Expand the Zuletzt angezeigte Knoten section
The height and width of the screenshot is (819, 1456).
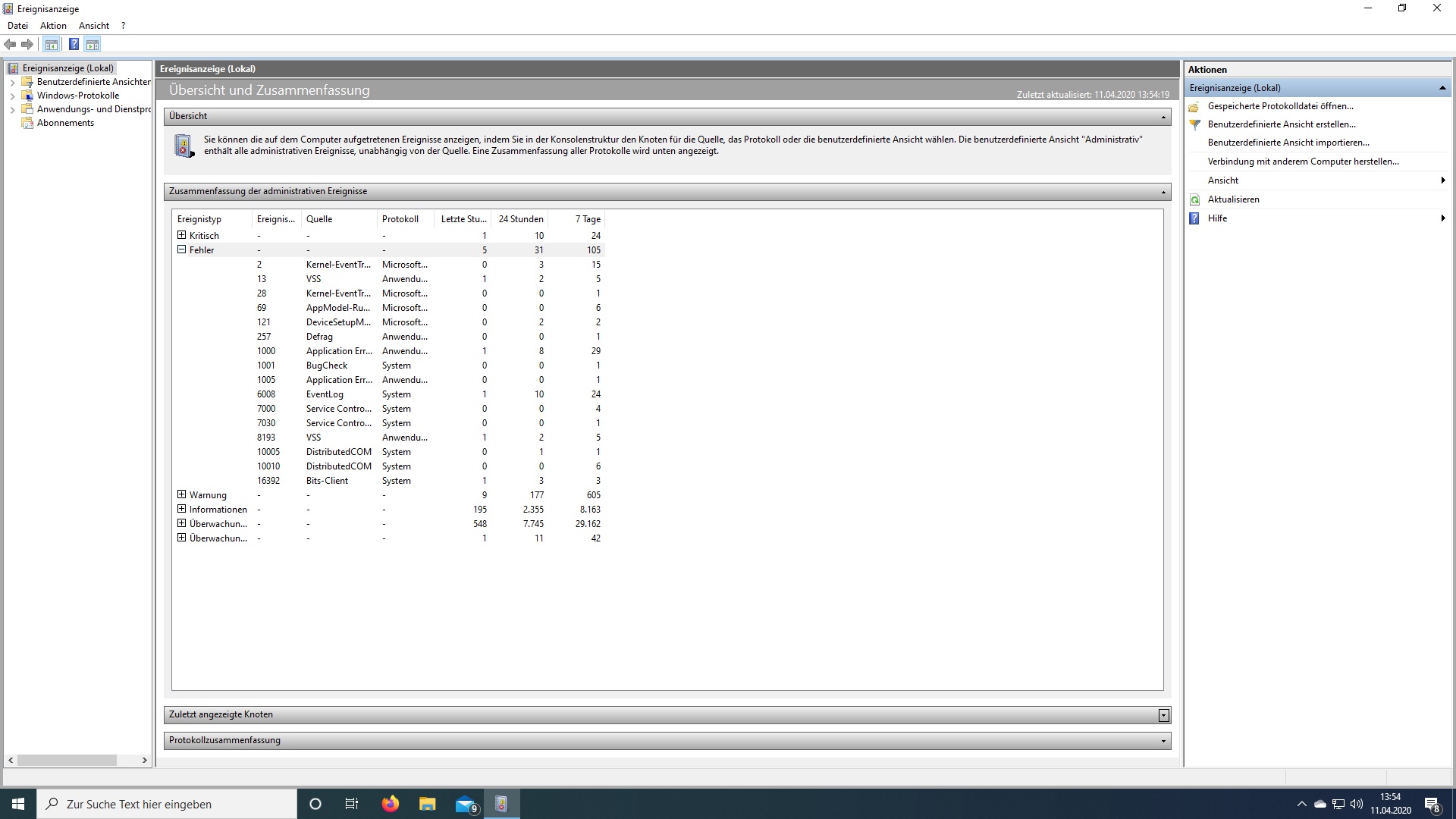(x=1163, y=715)
